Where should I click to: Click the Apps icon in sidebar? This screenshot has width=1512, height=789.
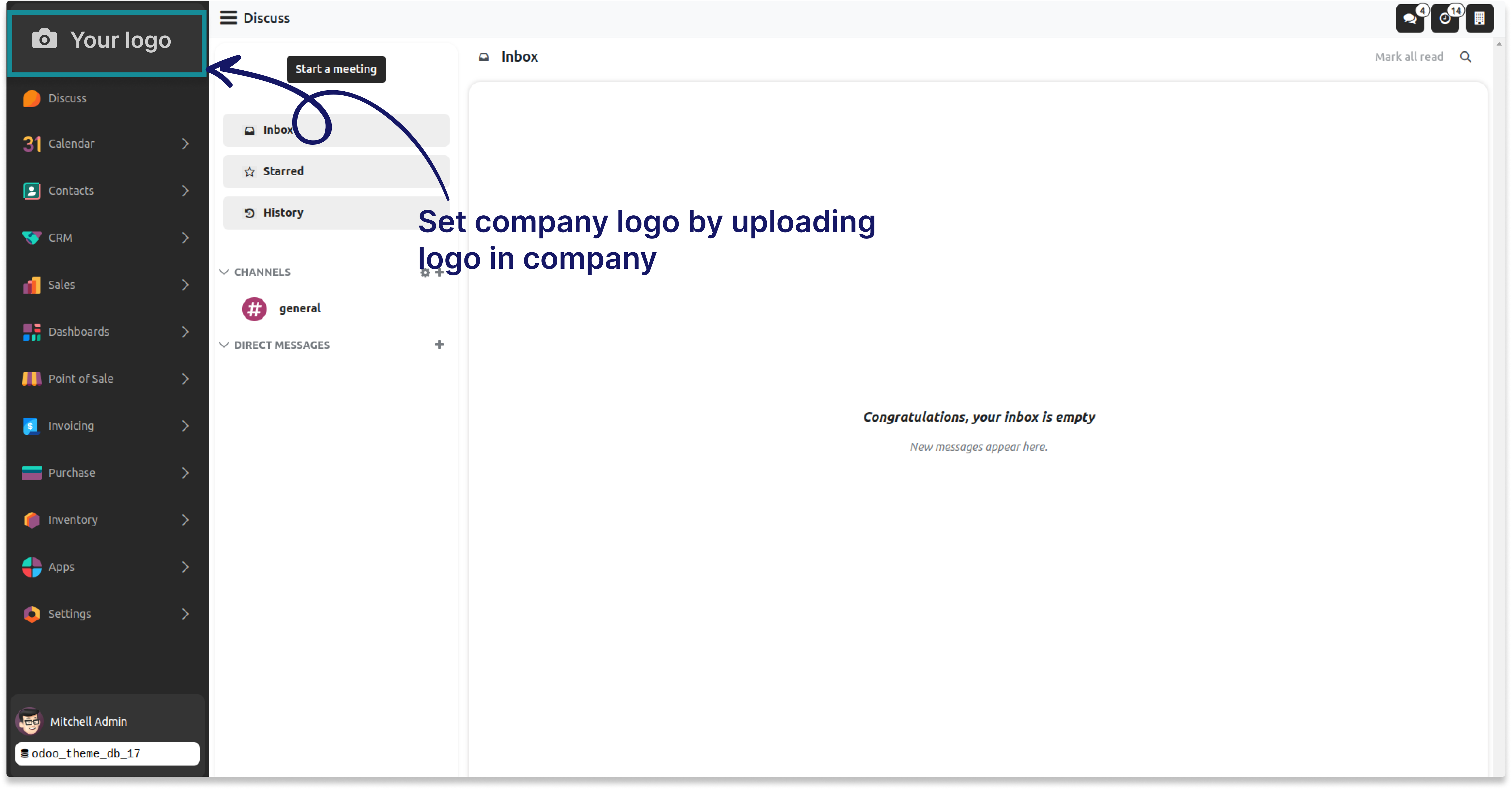[x=32, y=567]
